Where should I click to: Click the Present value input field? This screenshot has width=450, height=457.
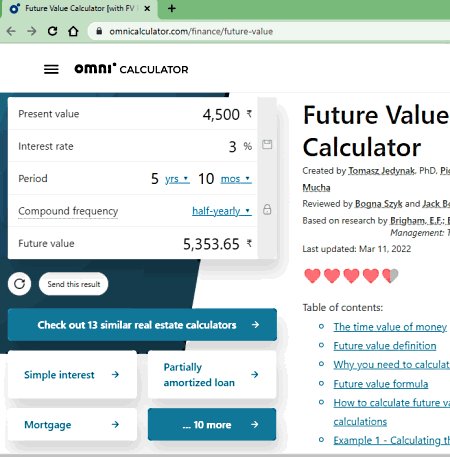pyautogui.click(x=133, y=114)
